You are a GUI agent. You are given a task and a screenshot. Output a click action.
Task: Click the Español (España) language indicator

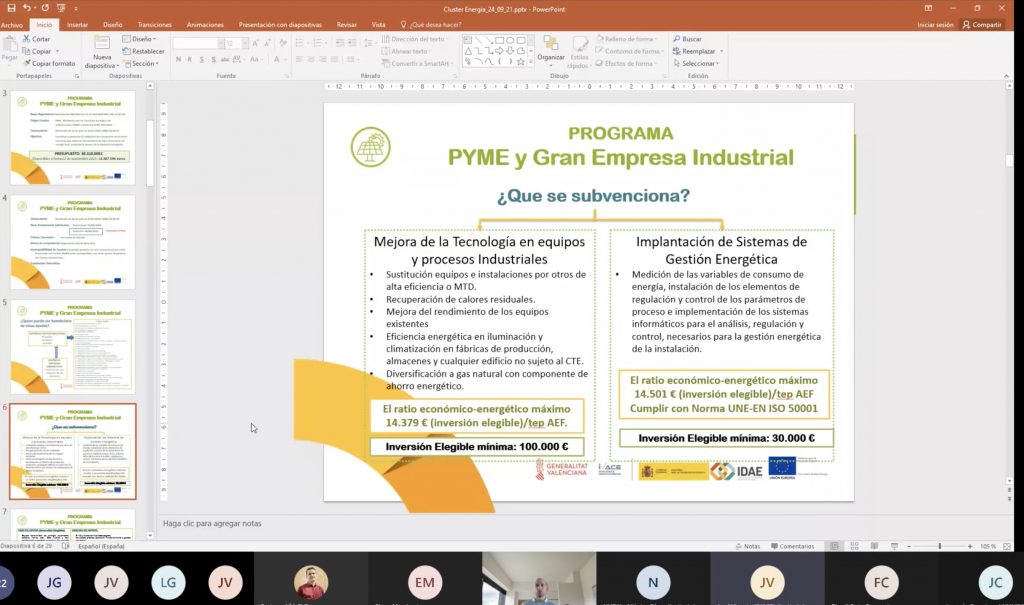pyautogui.click(x=101, y=546)
